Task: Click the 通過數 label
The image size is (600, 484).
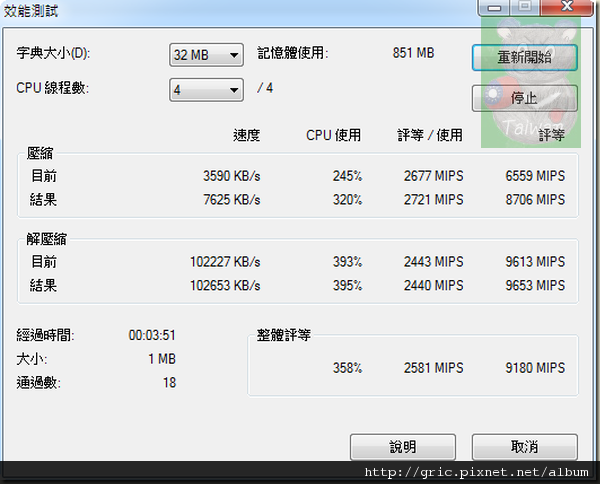Action: pyautogui.click(x=38, y=383)
